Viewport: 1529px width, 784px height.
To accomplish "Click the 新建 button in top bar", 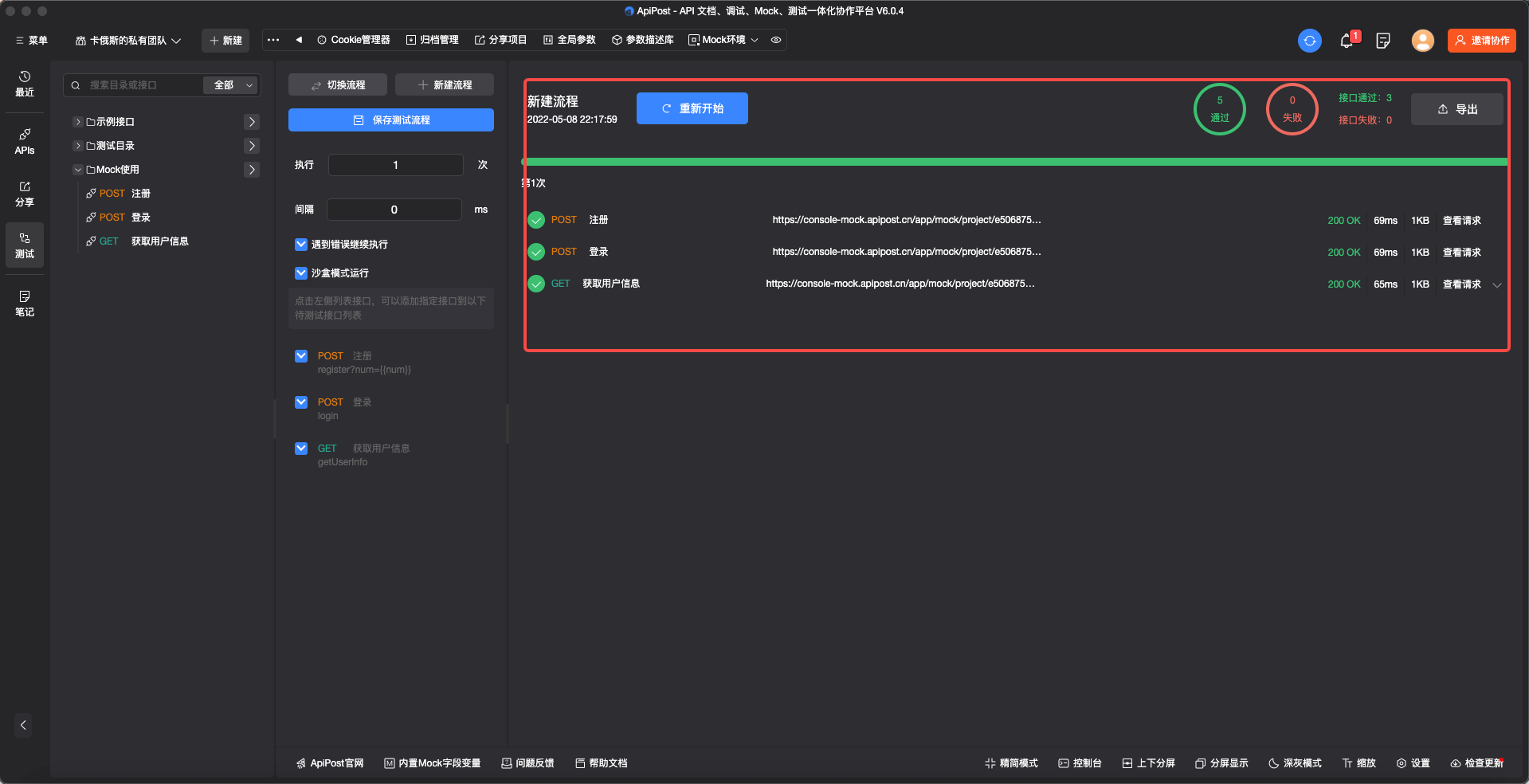I will (x=225, y=41).
